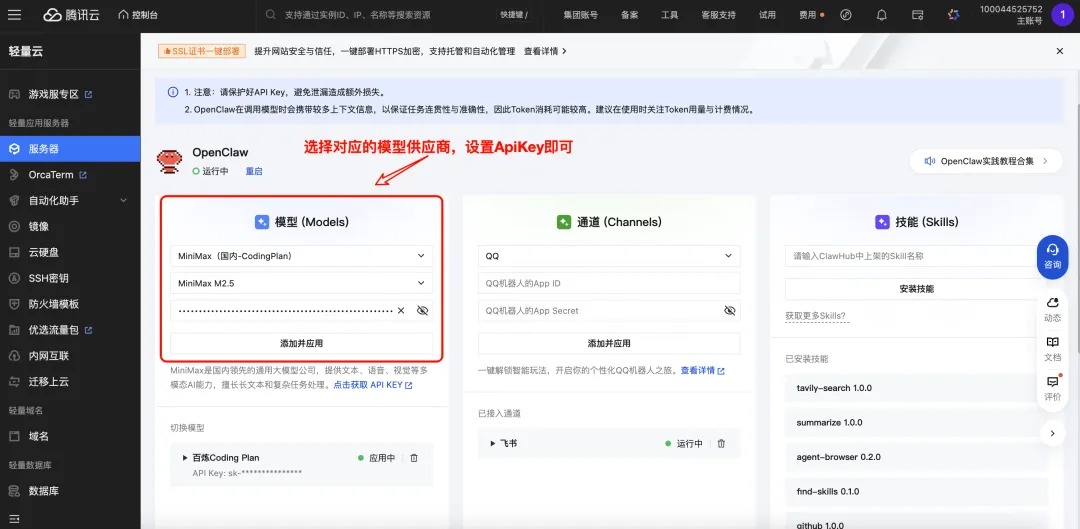Viewport: 1080px width, 529px height.
Task: Open the MiniMax M2.5 model dropdown
Action: pyautogui.click(x=302, y=283)
